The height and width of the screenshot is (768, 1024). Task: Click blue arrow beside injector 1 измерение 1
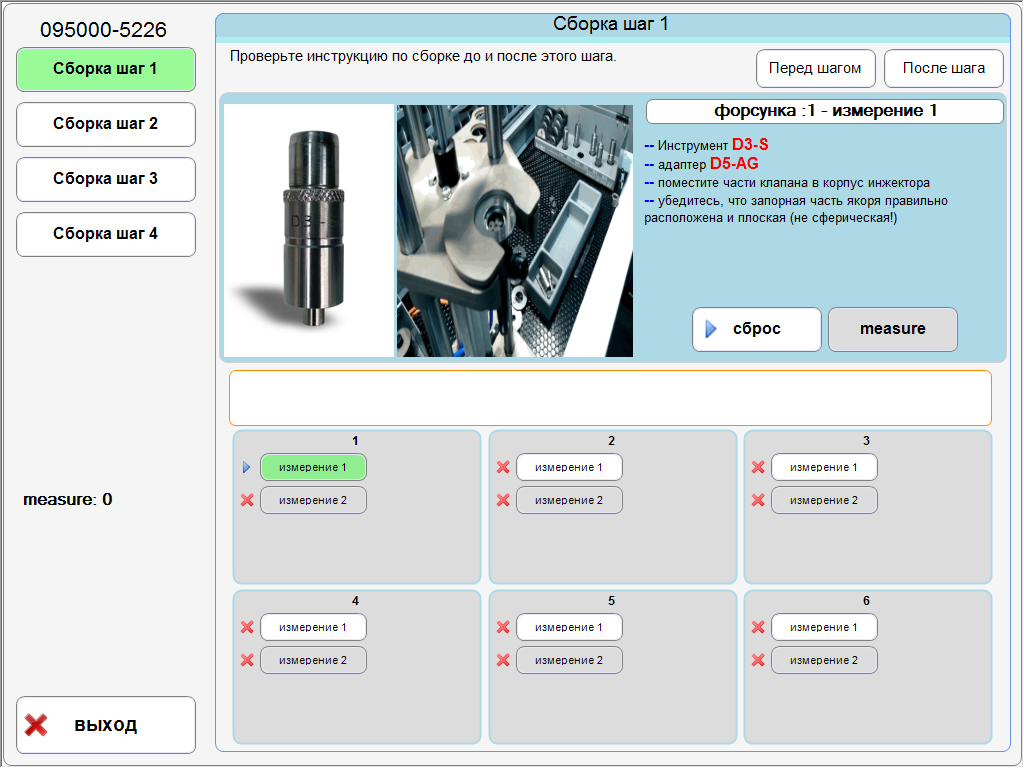[x=246, y=468]
